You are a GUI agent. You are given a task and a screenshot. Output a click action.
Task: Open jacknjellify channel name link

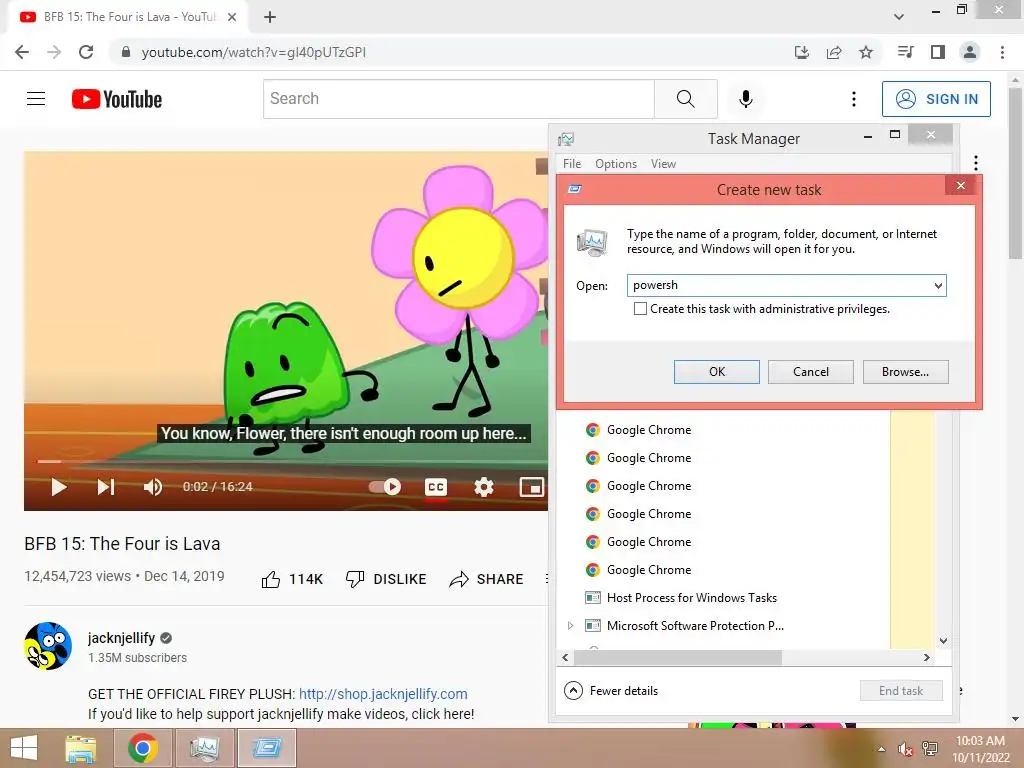point(121,638)
